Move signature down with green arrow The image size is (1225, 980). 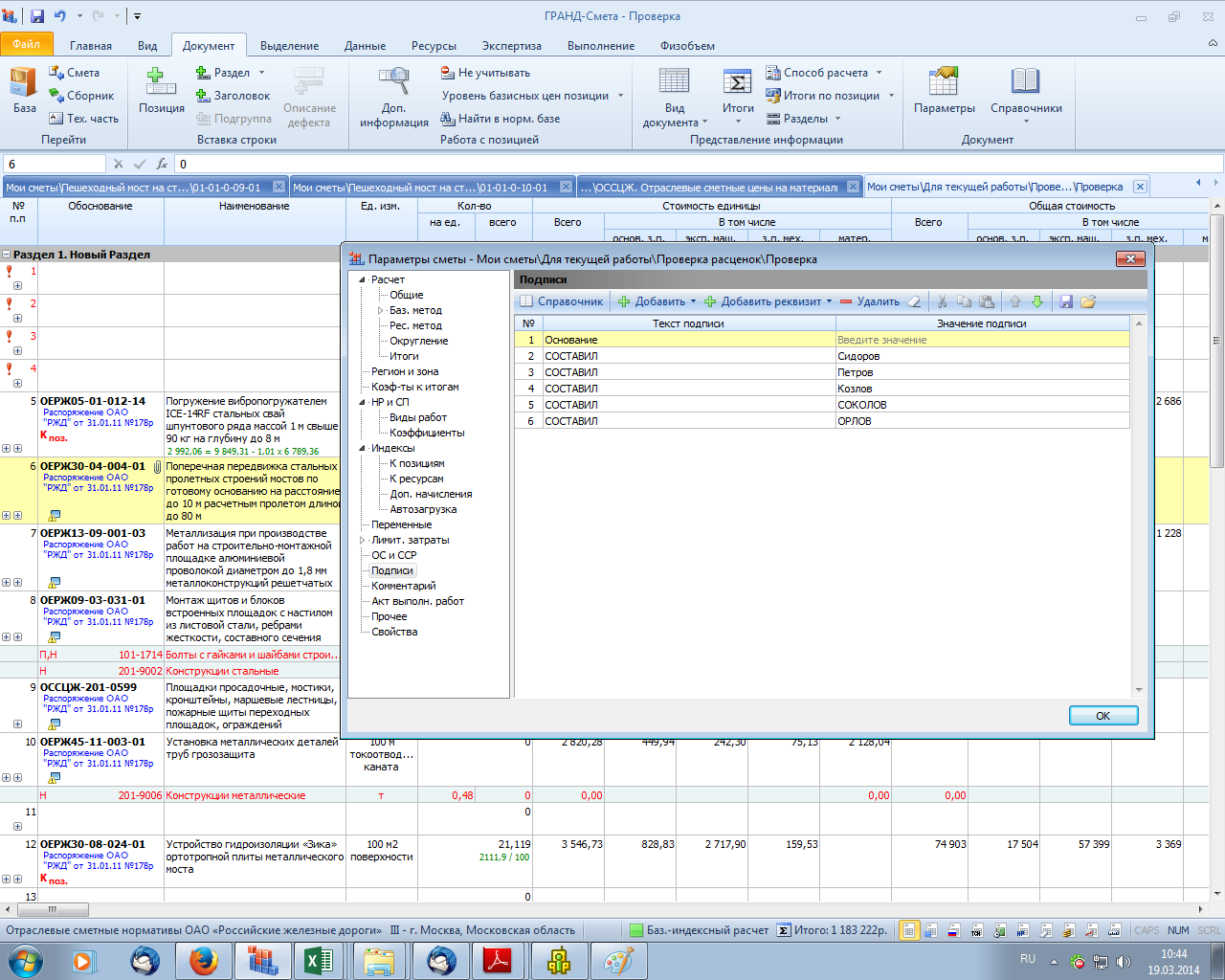click(x=1037, y=301)
